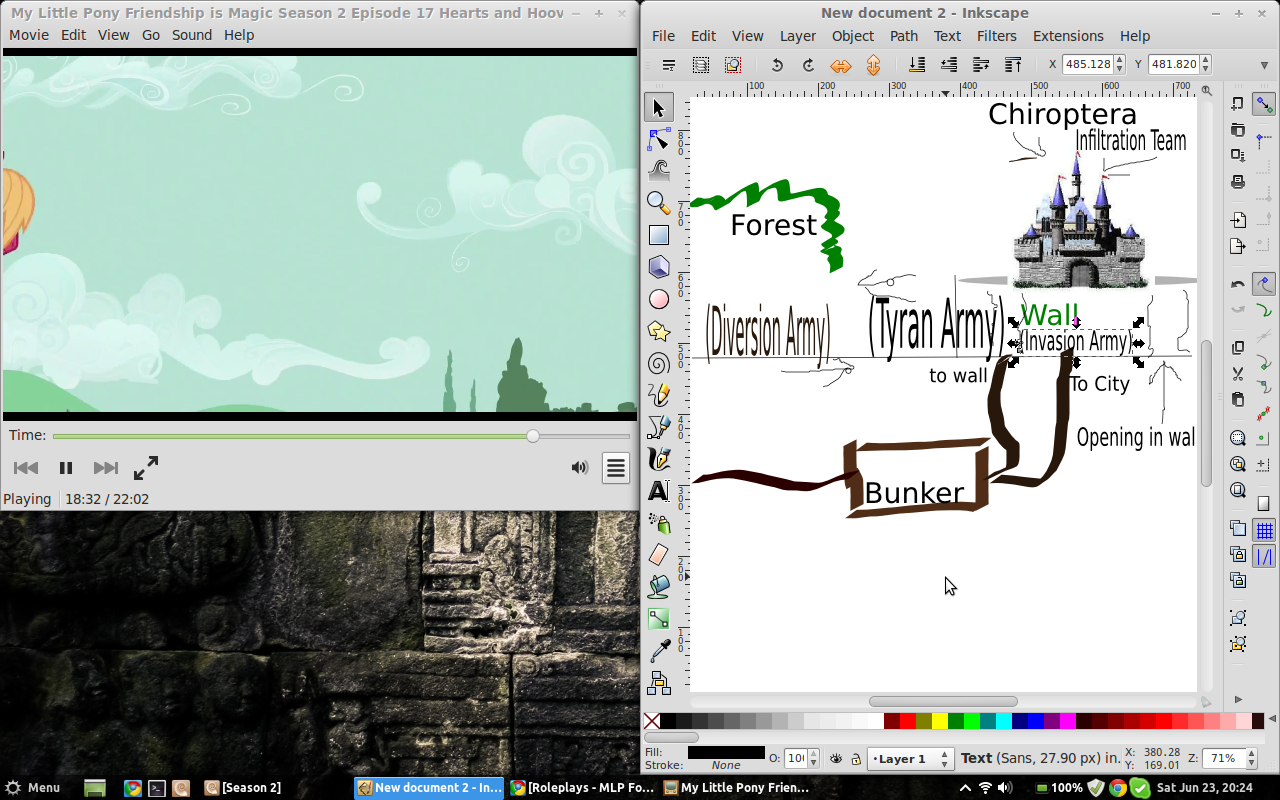Pause the playing video

click(66, 468)
